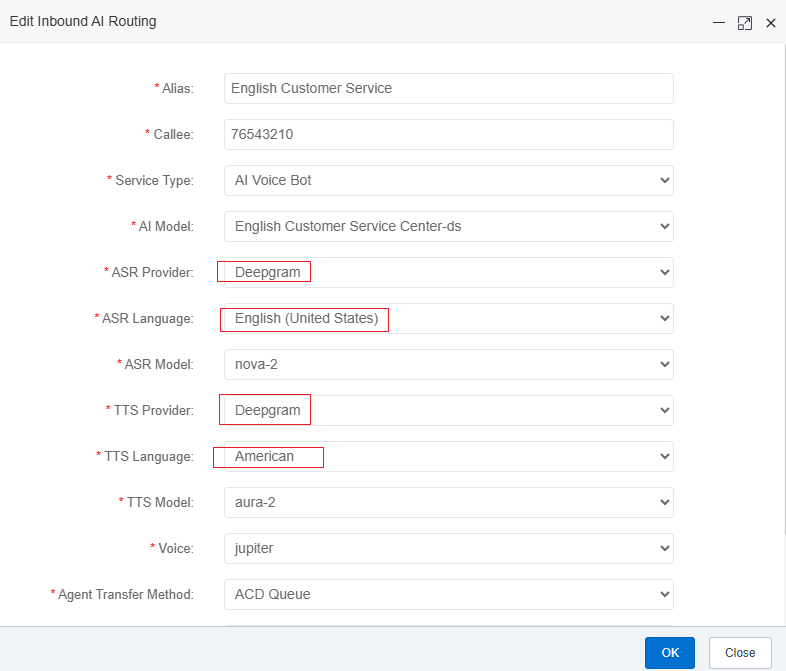The height and width of the screenshot is (671, 786).
Task: Click the TTS Model label
Action: click(x=160, y=503)
